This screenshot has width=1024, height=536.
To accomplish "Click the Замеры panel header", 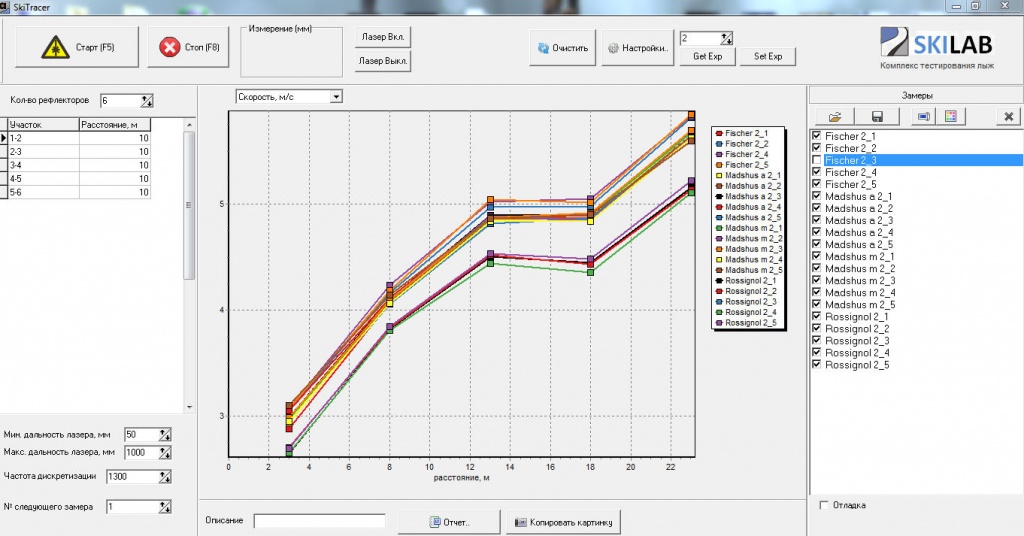I will (x=916, y=95).
